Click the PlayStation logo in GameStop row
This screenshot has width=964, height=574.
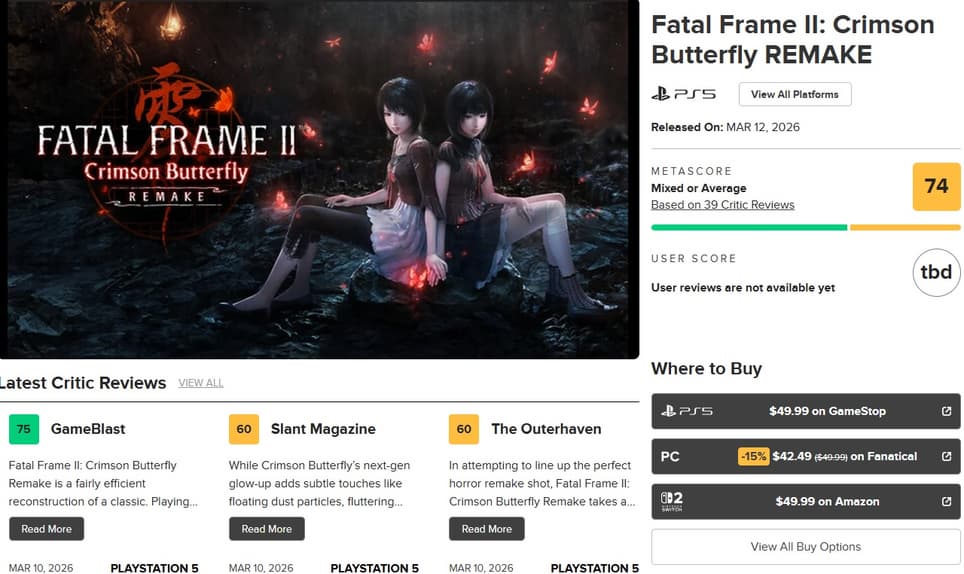pos(687,411)
